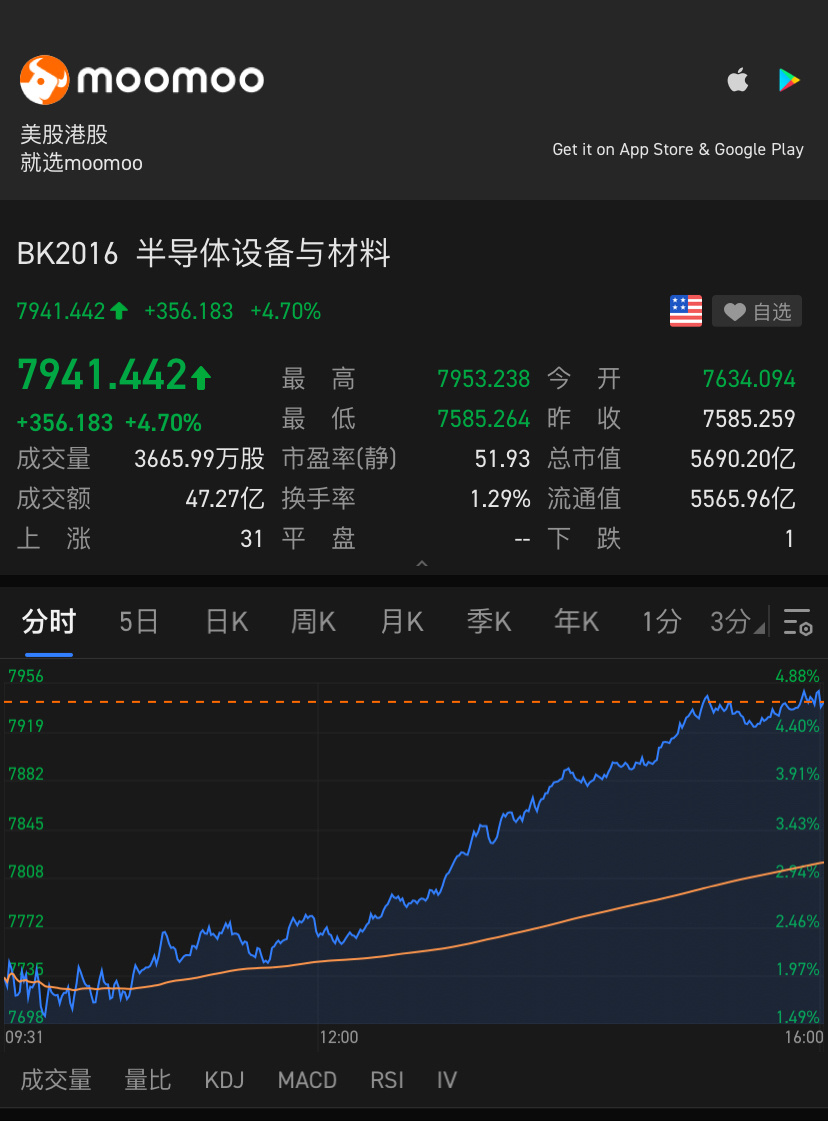Click the moomoo bull logo icon
The height and width of the screenshot is (1121, 828).
click(x=44, y=79)
